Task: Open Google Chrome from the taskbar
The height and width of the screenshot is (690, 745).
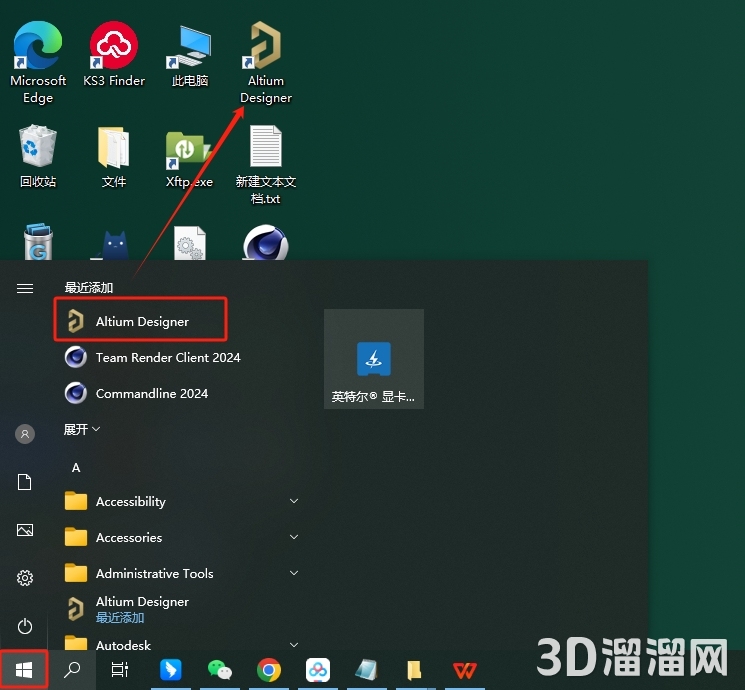Action: (269, 670)
